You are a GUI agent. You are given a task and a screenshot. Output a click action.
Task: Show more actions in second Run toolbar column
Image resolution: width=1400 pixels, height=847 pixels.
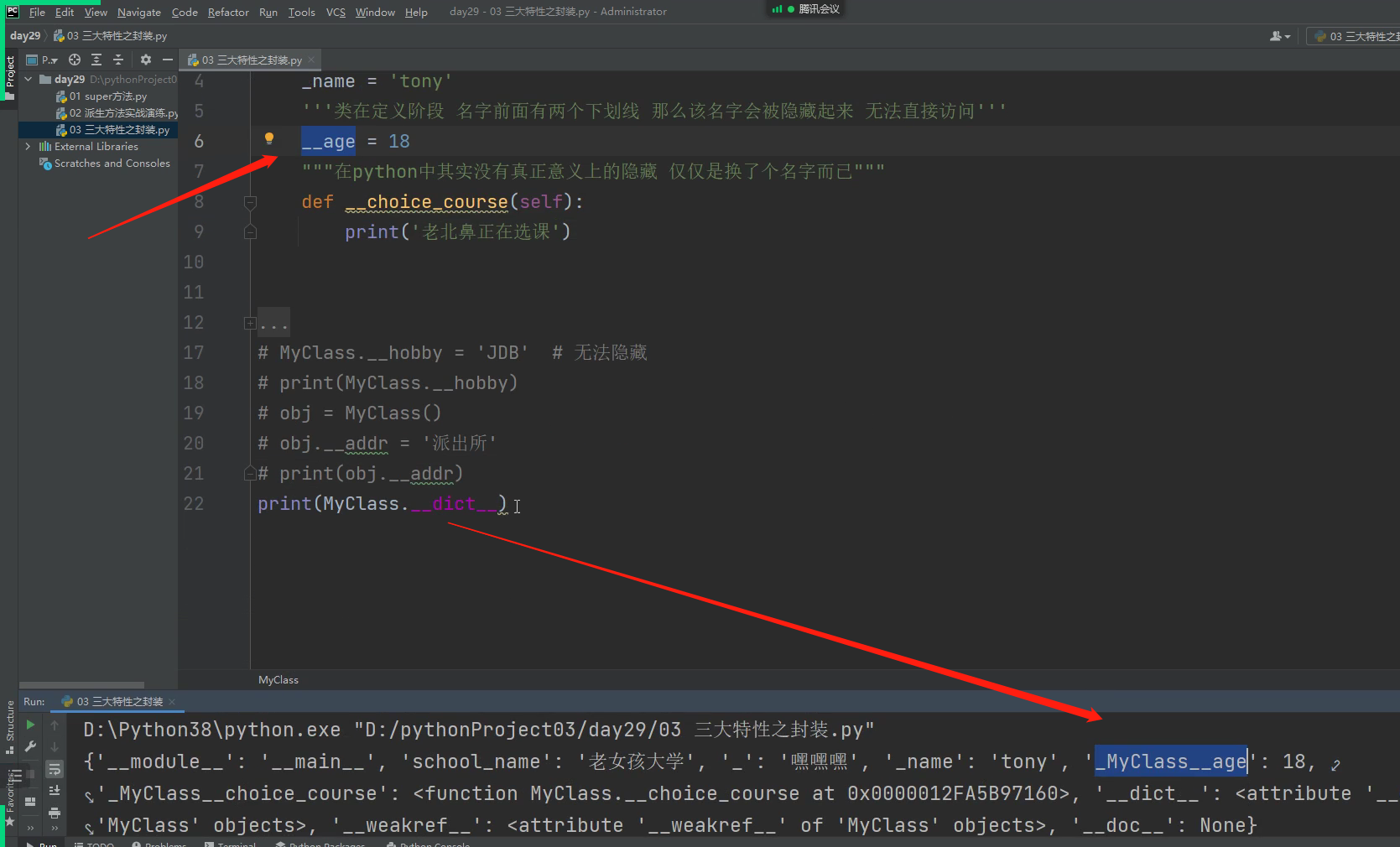coord(55,828)
